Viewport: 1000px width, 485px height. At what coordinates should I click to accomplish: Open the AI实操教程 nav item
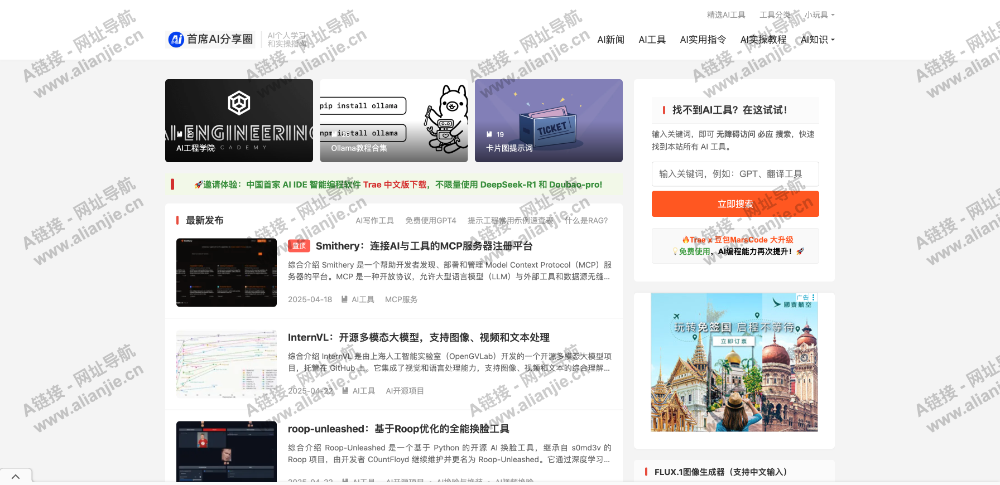click(763, 40)
